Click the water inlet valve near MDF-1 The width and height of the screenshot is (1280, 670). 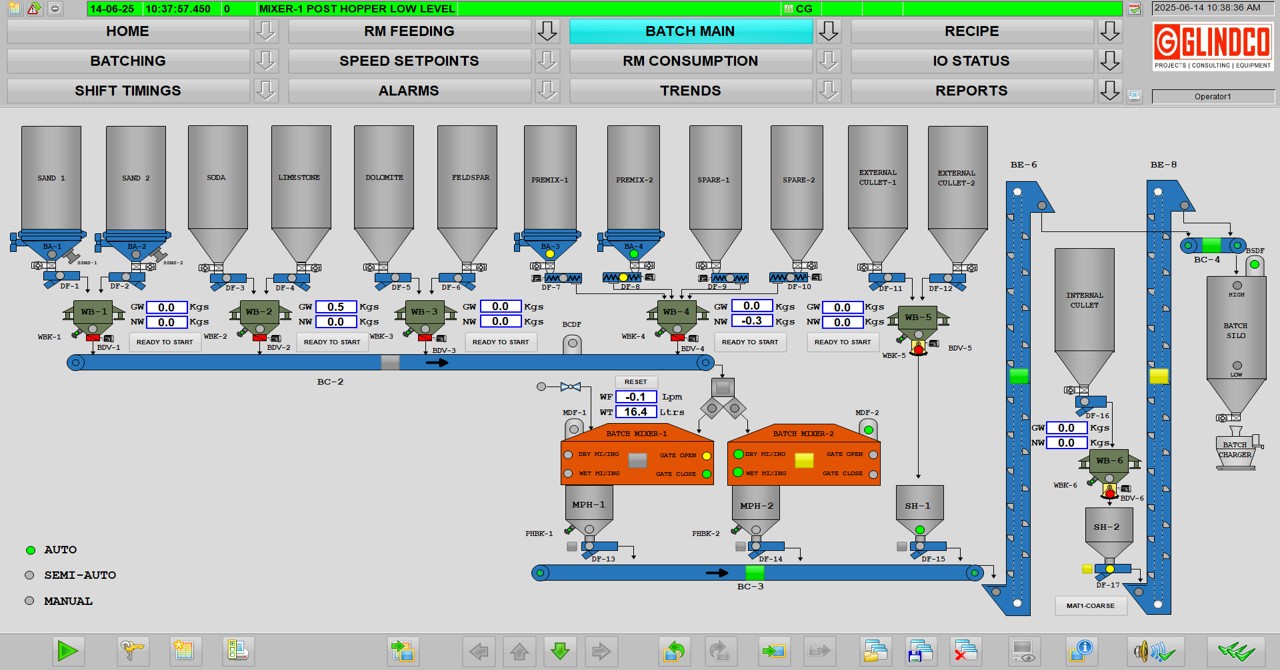570,386
